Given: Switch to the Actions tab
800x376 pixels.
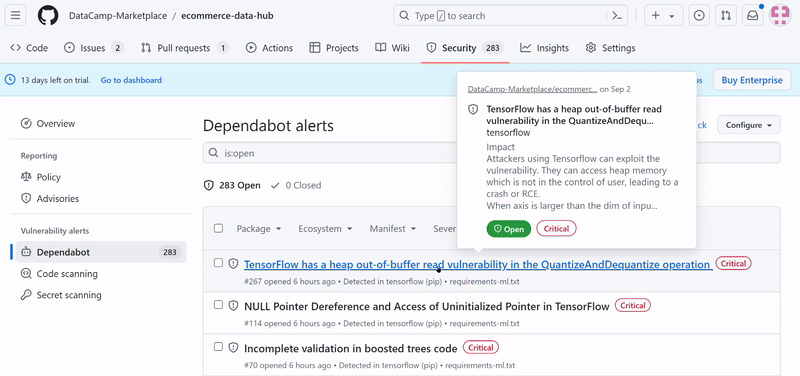Looking at the screenshot, I should [269, 48].
